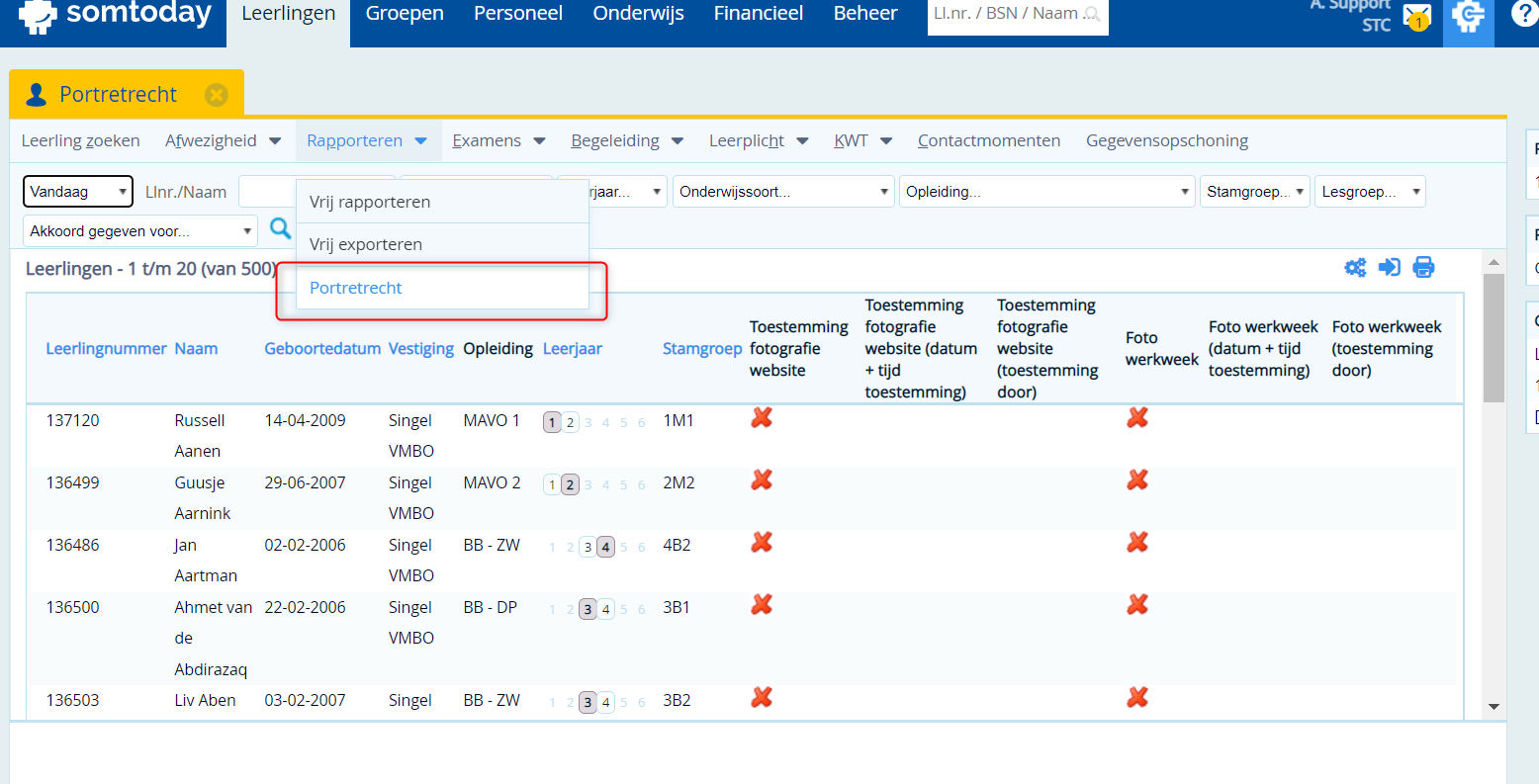Image resolution: width=1539 pixels, height=784 pixels.
Task: Open the Lesgroep filter dropdown
Action: 1370,192
